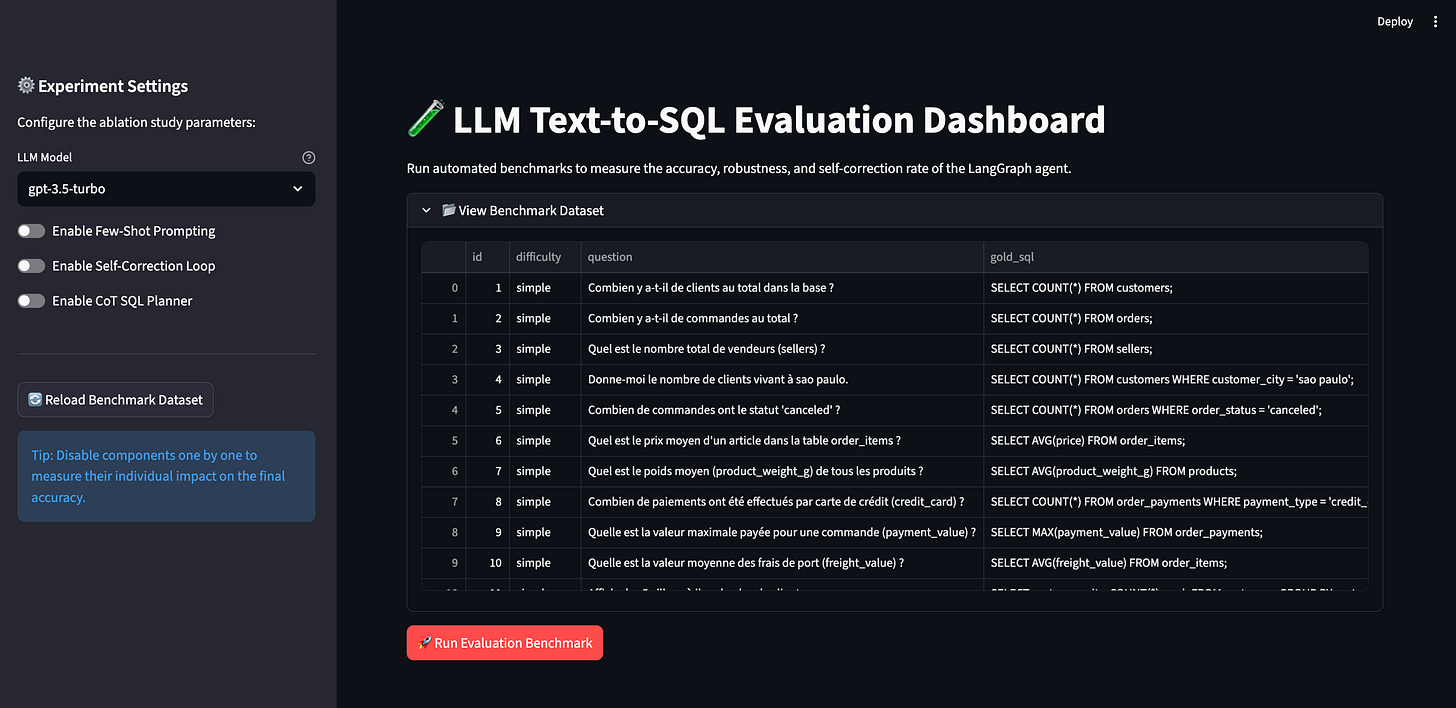Click the test tube icon in the dashboard title
Image resolution: width=1456 pixels, height=708 pixels.
coord(425,118)
